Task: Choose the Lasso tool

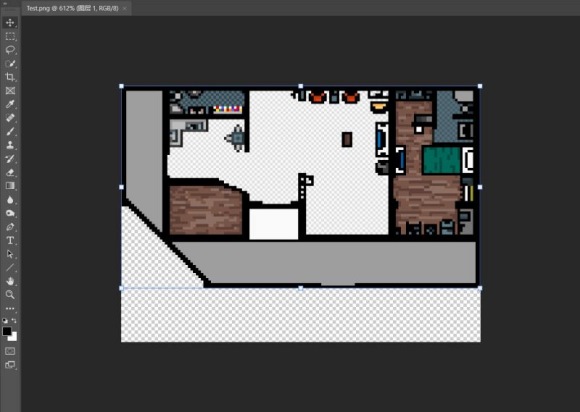Action: click(x=10, y=50)
